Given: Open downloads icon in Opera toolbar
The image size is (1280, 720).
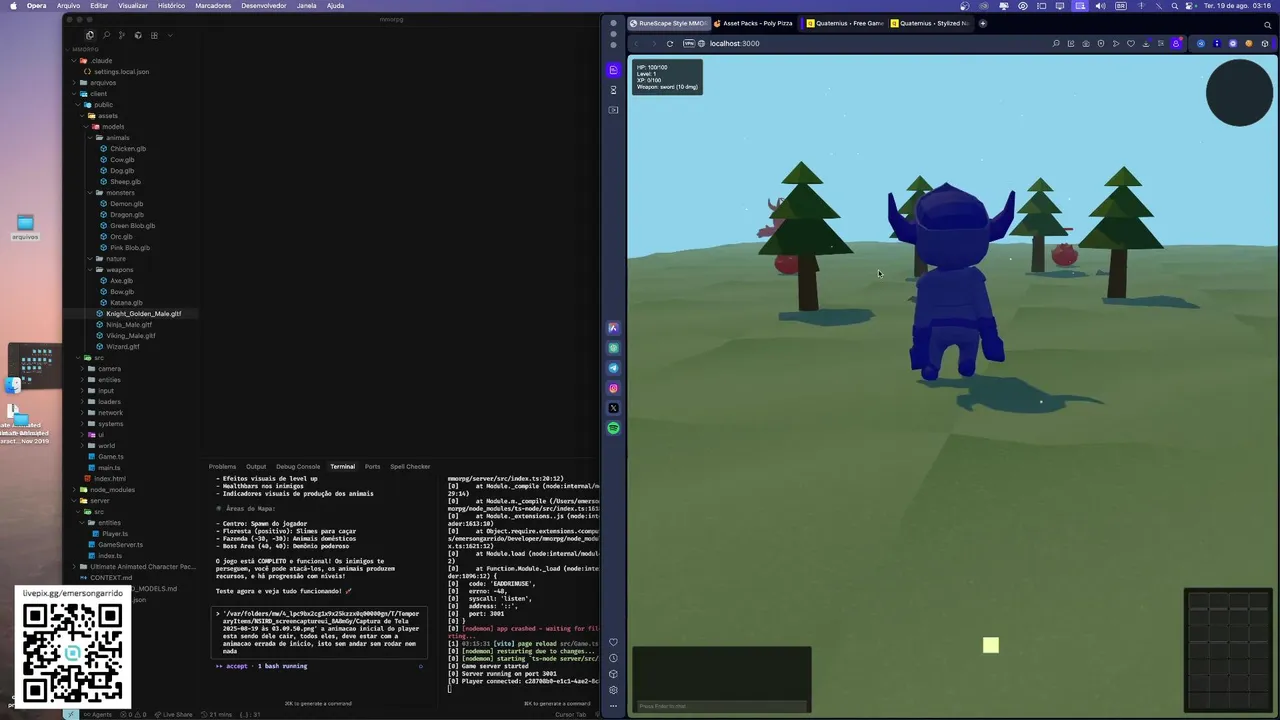Looking at the screenshot, I should [x=1146, y=43].
